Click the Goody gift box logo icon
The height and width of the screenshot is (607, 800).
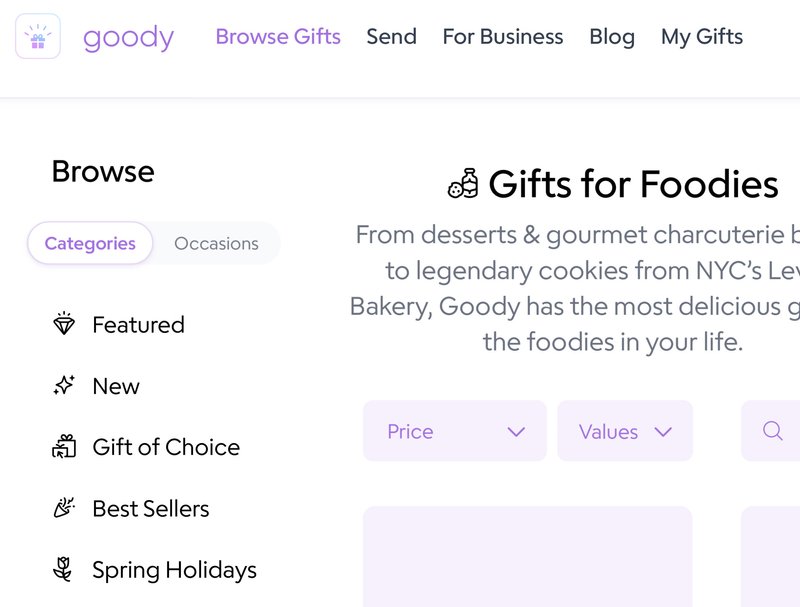38,37
